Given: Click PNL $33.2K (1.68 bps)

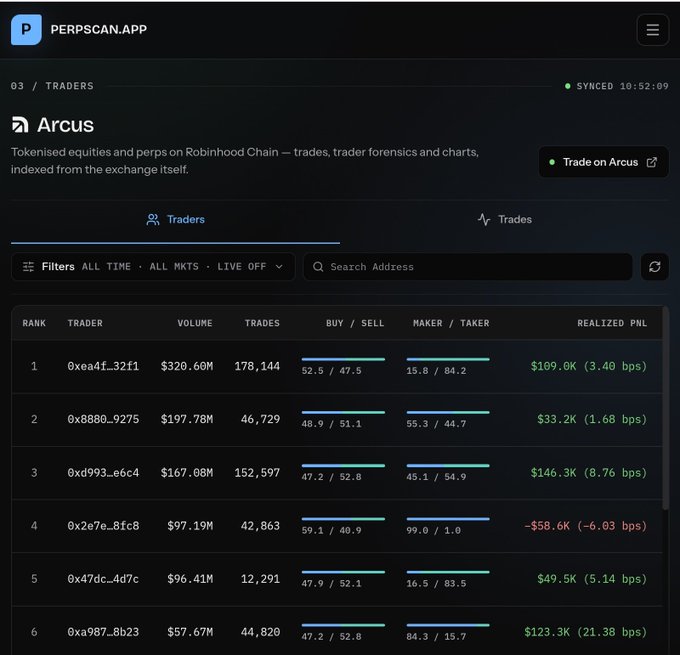Looking at the screenshot, I should (x=592, y=419).
